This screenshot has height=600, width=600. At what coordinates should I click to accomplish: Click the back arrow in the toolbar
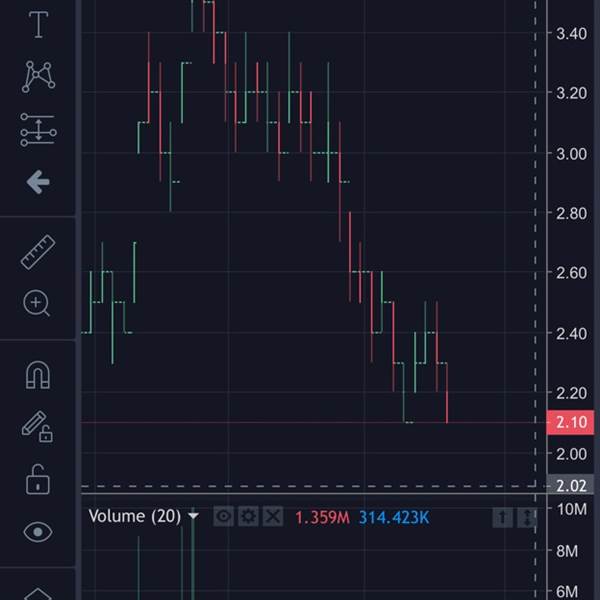tap(38, 182)
